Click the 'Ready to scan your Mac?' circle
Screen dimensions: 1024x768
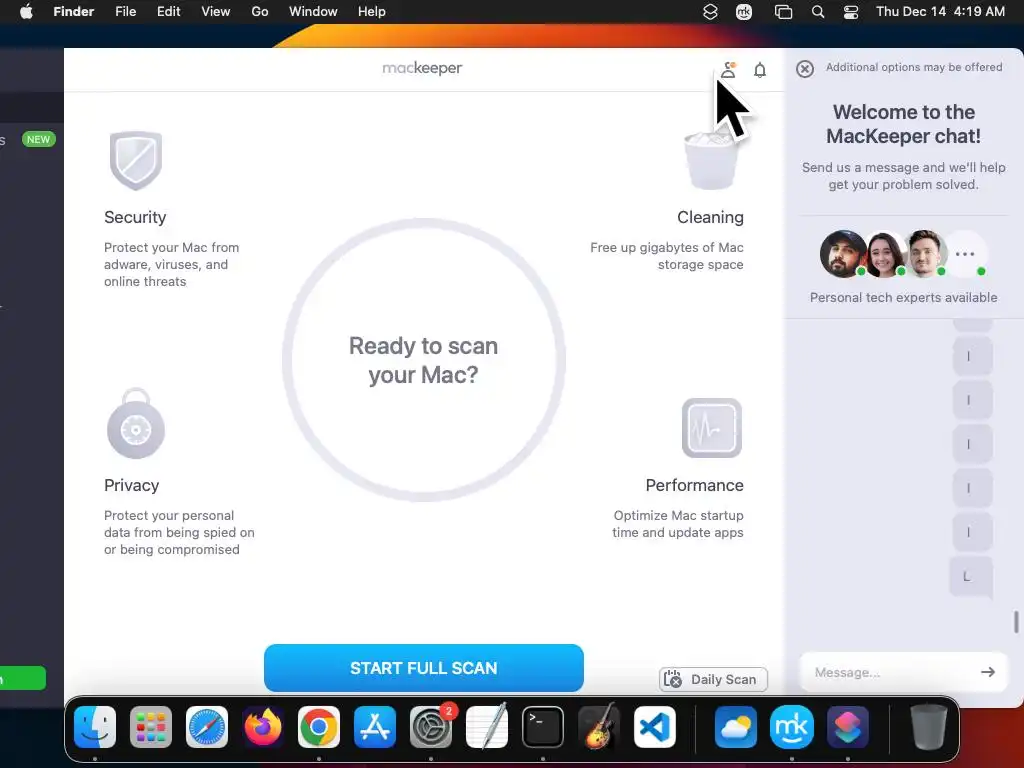tap(423, 360)
